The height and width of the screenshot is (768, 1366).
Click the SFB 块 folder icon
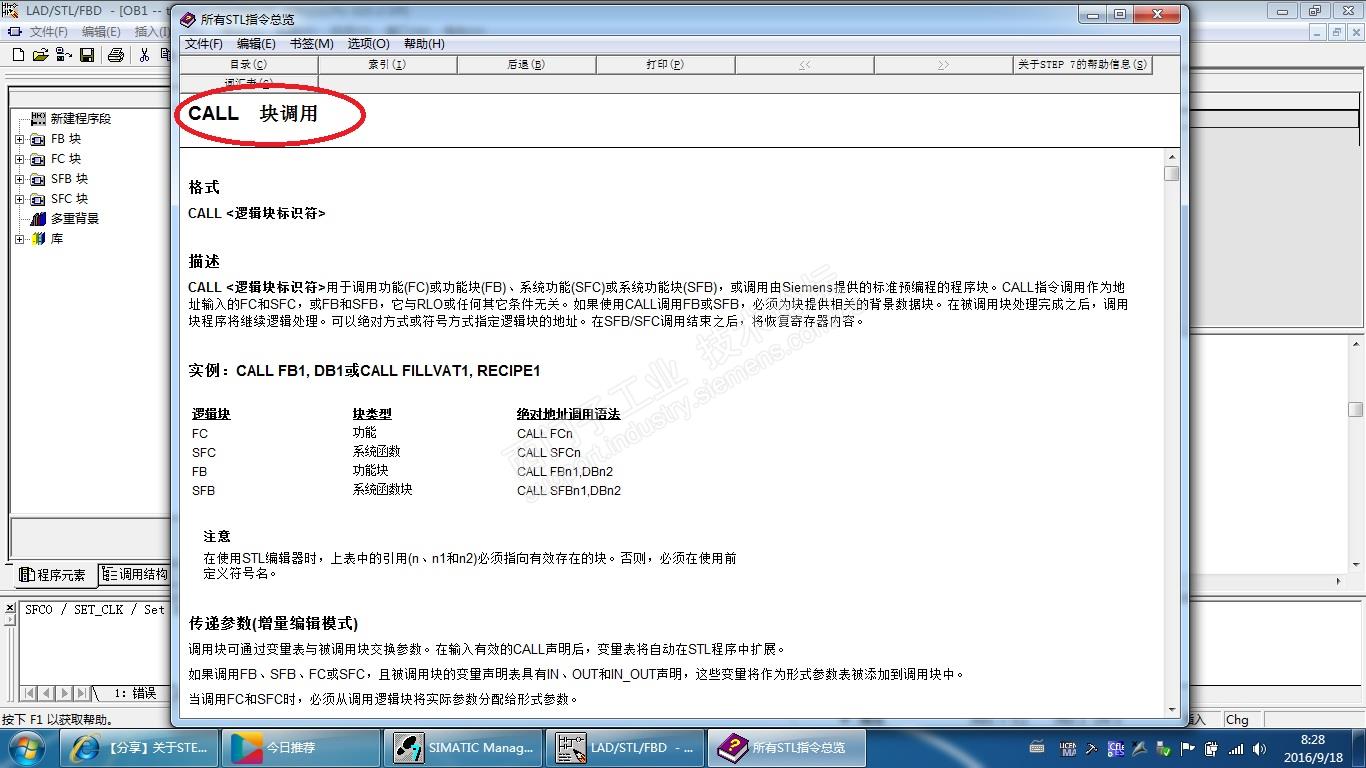pos(38,179)
